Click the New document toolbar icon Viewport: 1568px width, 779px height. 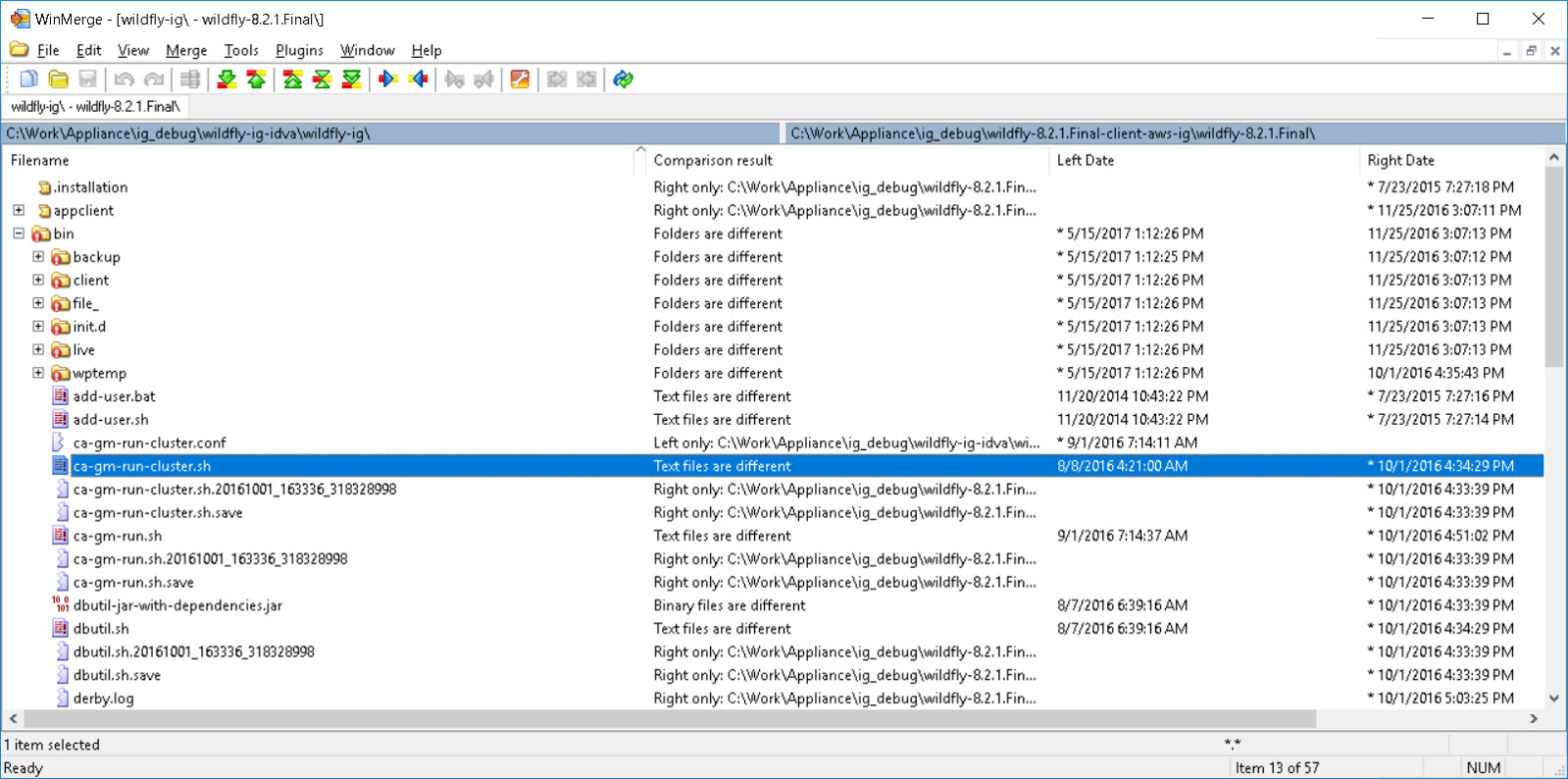(x=29, y=79)
